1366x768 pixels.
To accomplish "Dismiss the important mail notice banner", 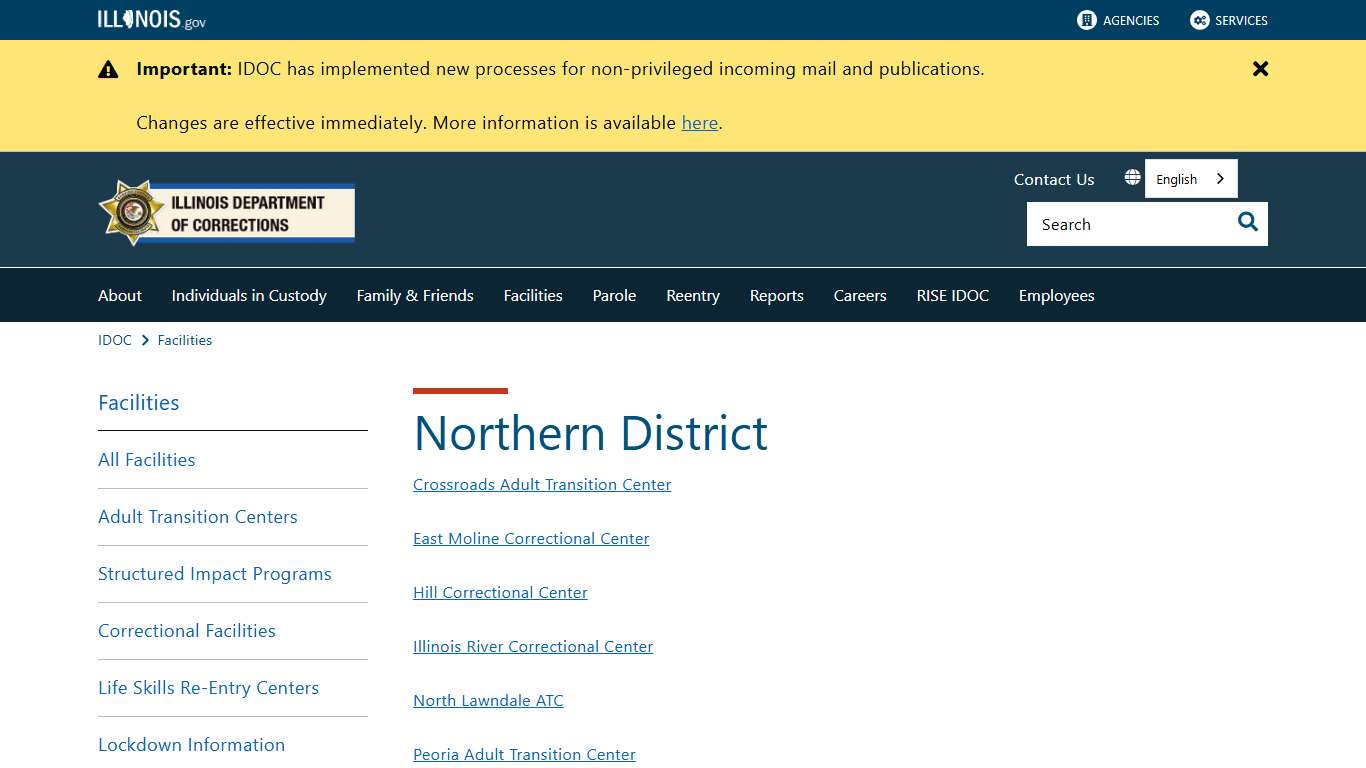I will (1259, 69).
